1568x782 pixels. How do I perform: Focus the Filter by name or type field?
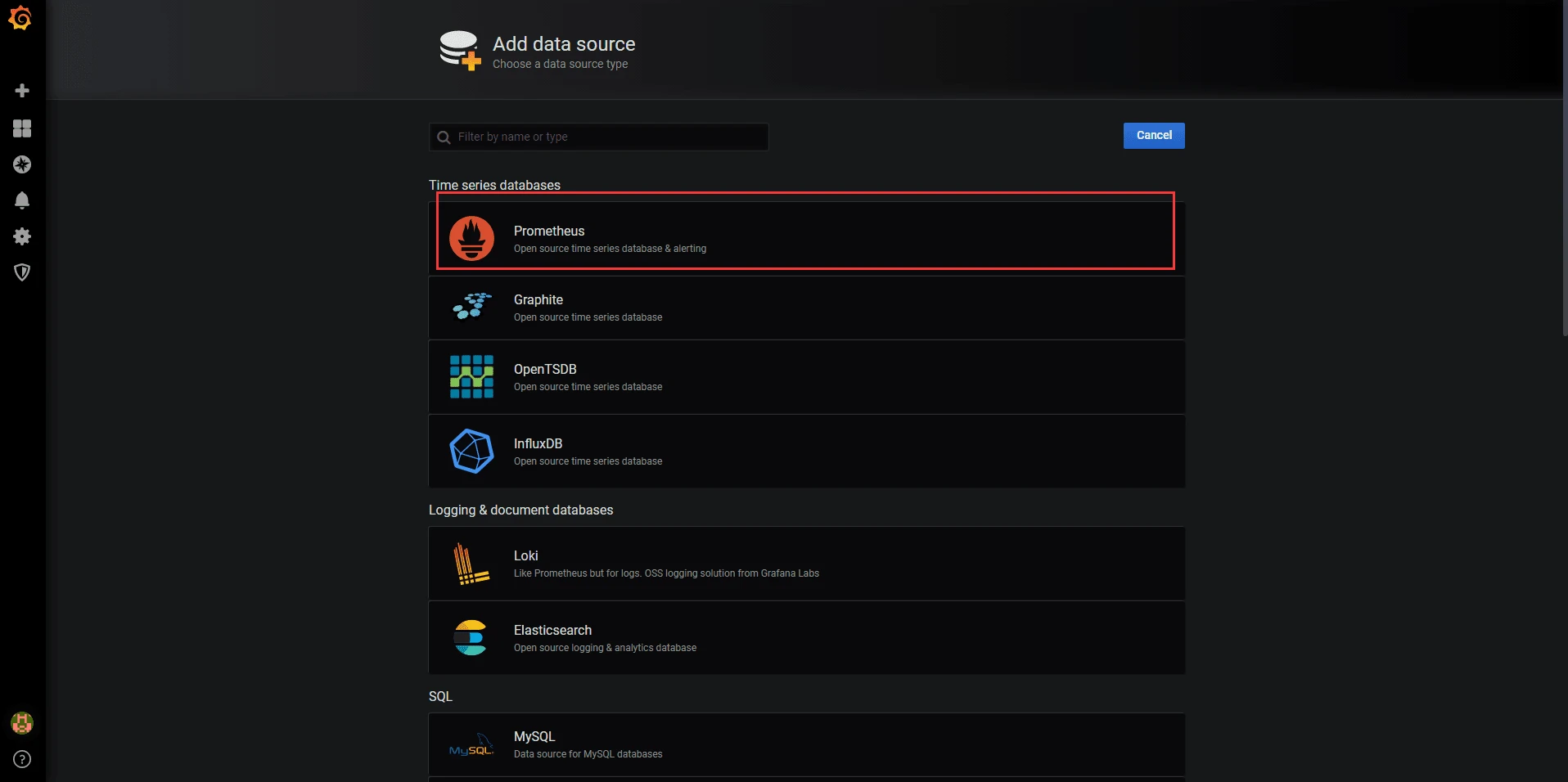pyautogui.click(x=606, y=137)
